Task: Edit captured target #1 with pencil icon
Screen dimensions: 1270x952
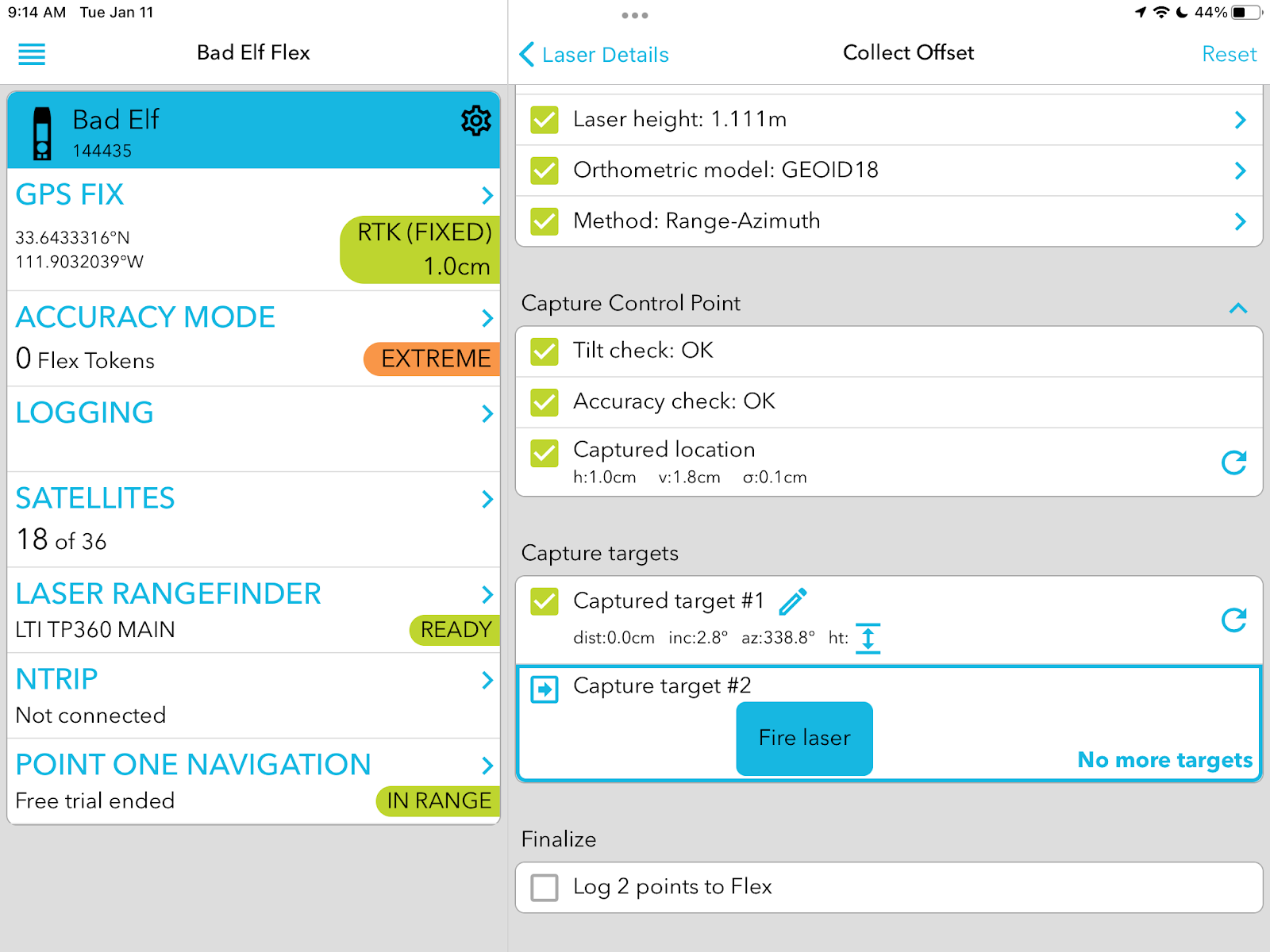Action: [793, 601]
